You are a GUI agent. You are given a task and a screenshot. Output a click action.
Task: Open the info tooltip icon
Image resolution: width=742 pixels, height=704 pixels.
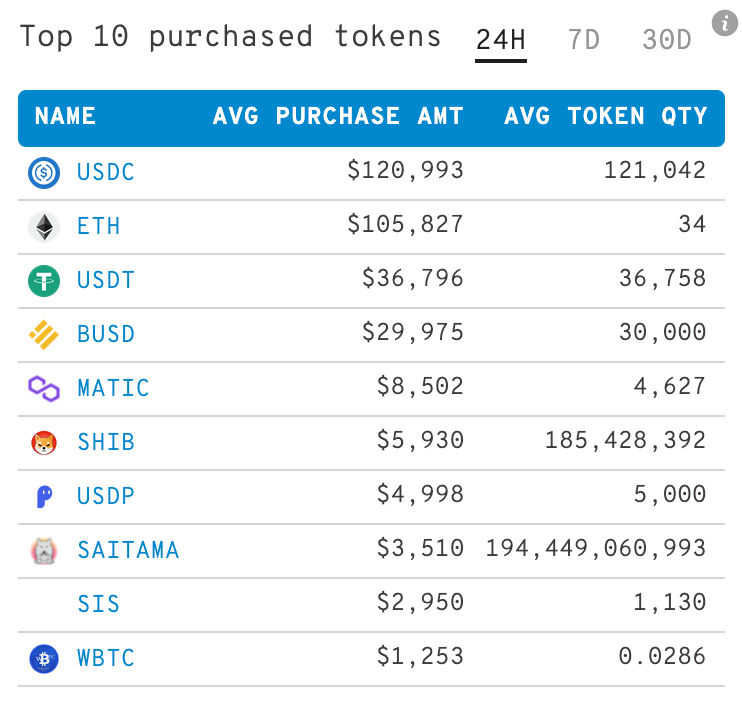(724, 21)
